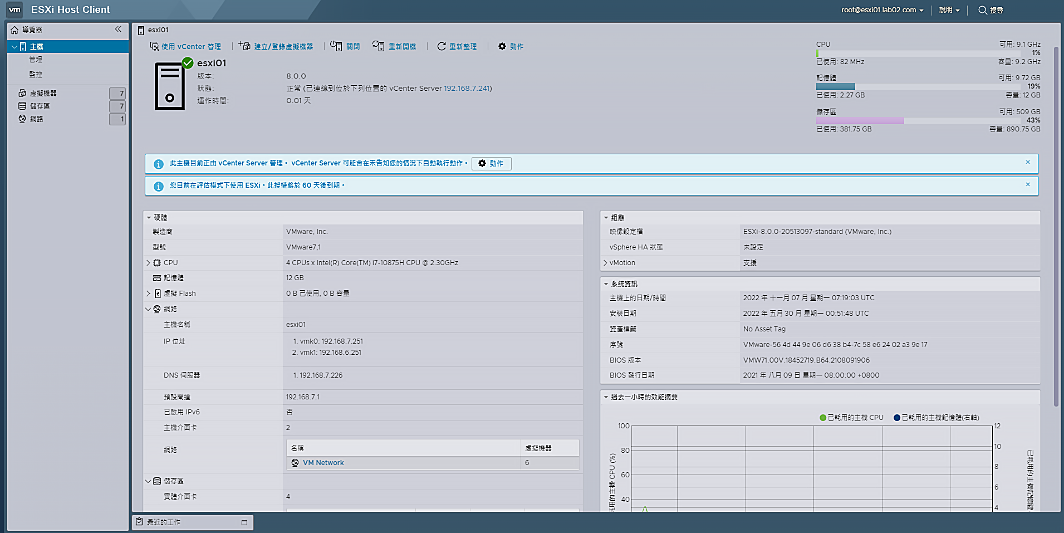The height and width of the screenshot is (533, 1064).
Task: Collapse the Host tree node chevron
Action: (x=14, y=47)
